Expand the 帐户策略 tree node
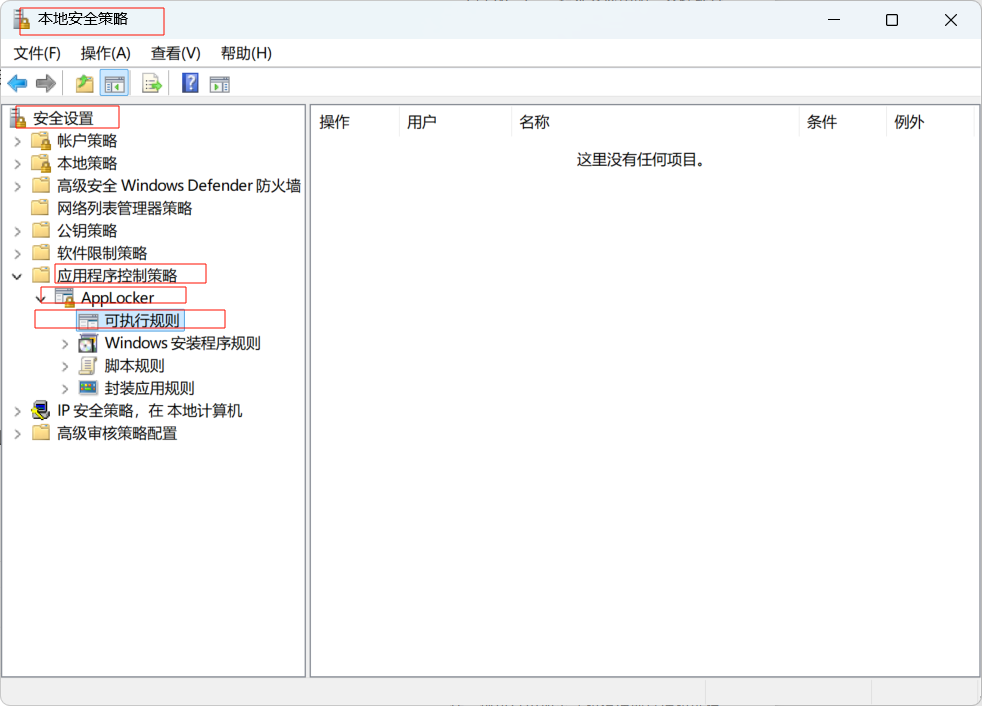Image resolution: width=982 pixels, height=706 pixels. [18, 141]
